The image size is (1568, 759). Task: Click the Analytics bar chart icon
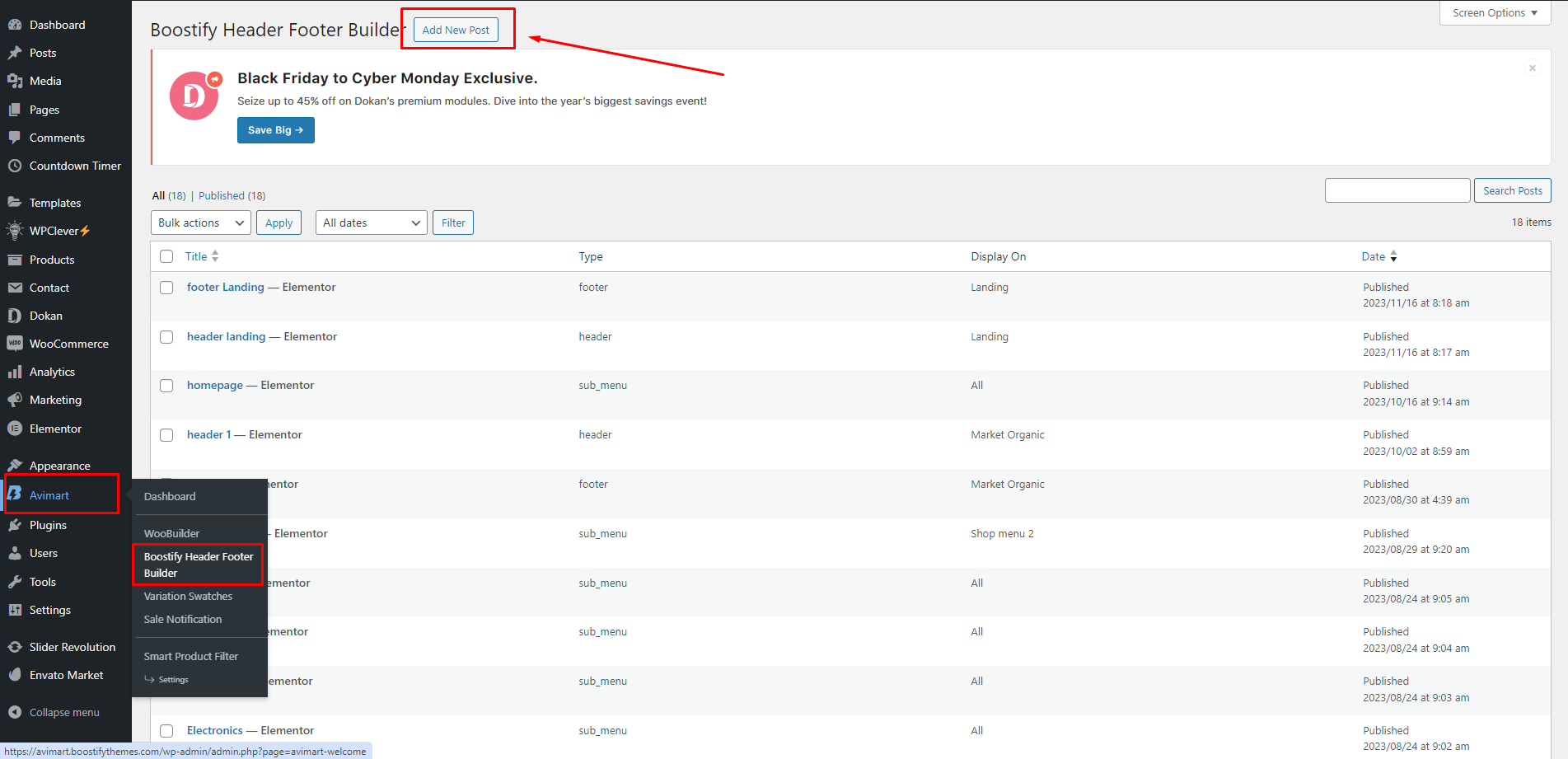coord(15,372)
